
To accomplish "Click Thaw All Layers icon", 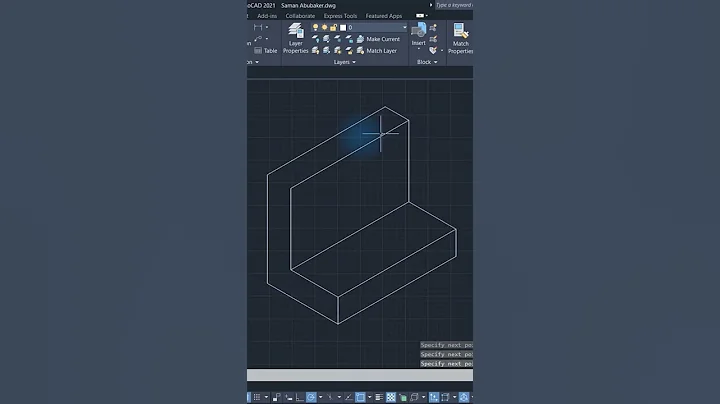I will coord(338,50).
